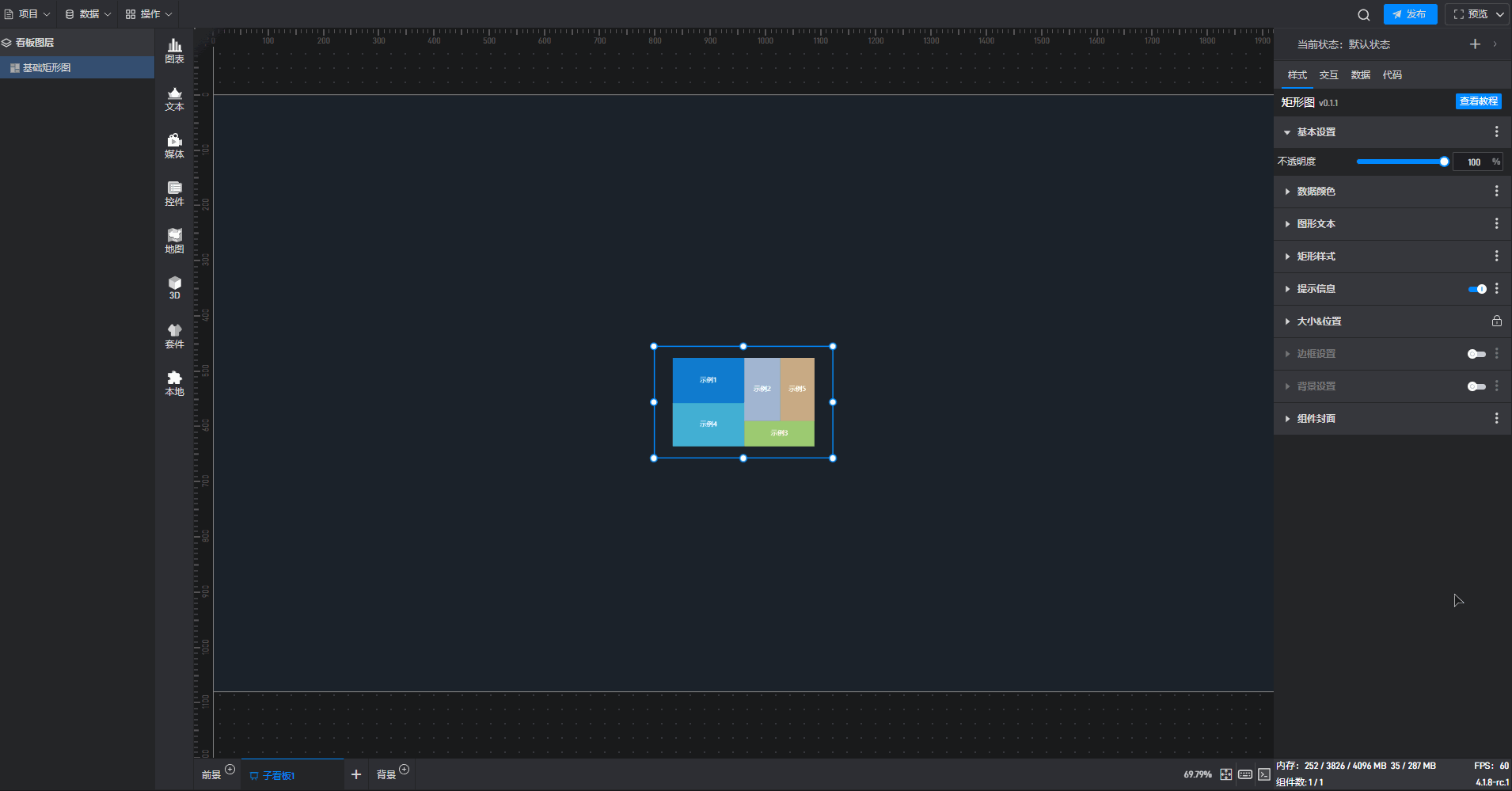Image resolution: width=1512 pixels, height=791 pixels.
Task: Open the 套件 kit components icon
Action: [x=174, y=336]
